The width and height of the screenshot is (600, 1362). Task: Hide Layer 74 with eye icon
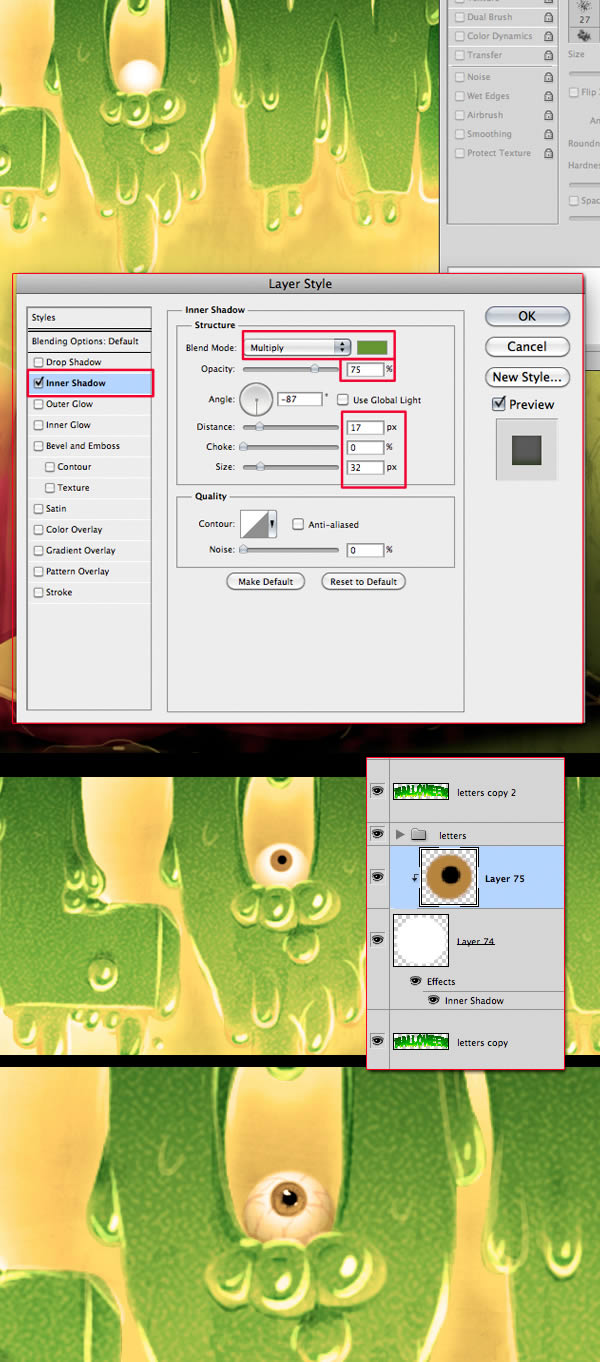tap(378, 940)
